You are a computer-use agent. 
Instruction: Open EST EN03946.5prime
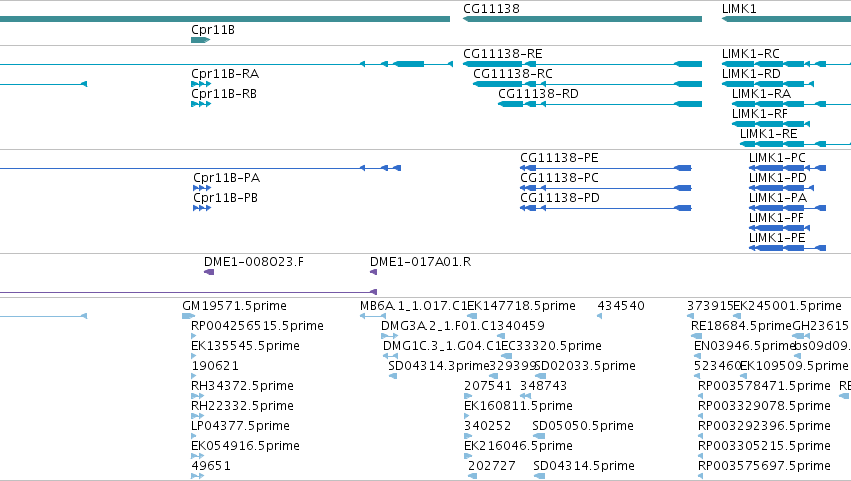click(x=745, y=346)
